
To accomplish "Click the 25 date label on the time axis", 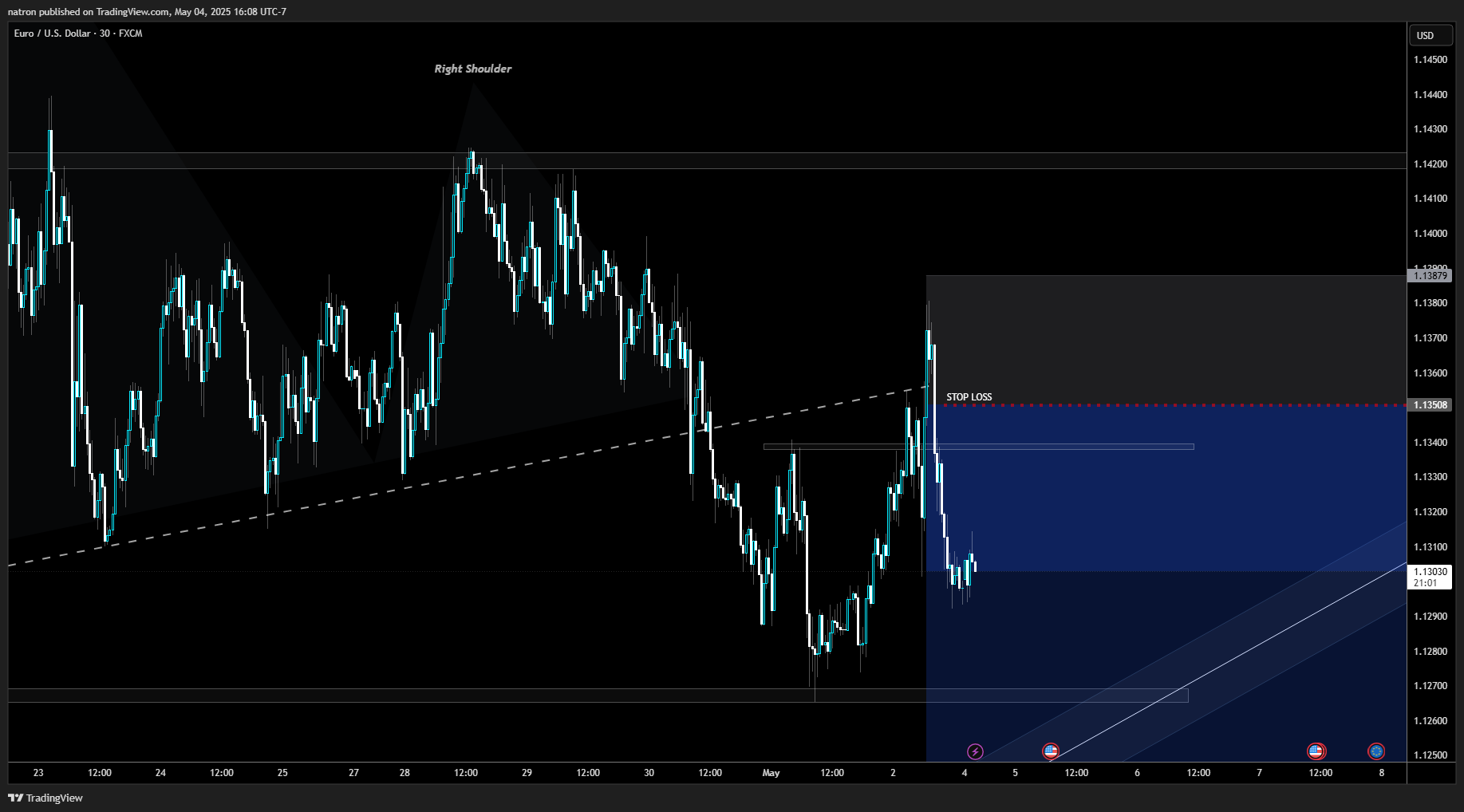I will [x=282, y=773].
